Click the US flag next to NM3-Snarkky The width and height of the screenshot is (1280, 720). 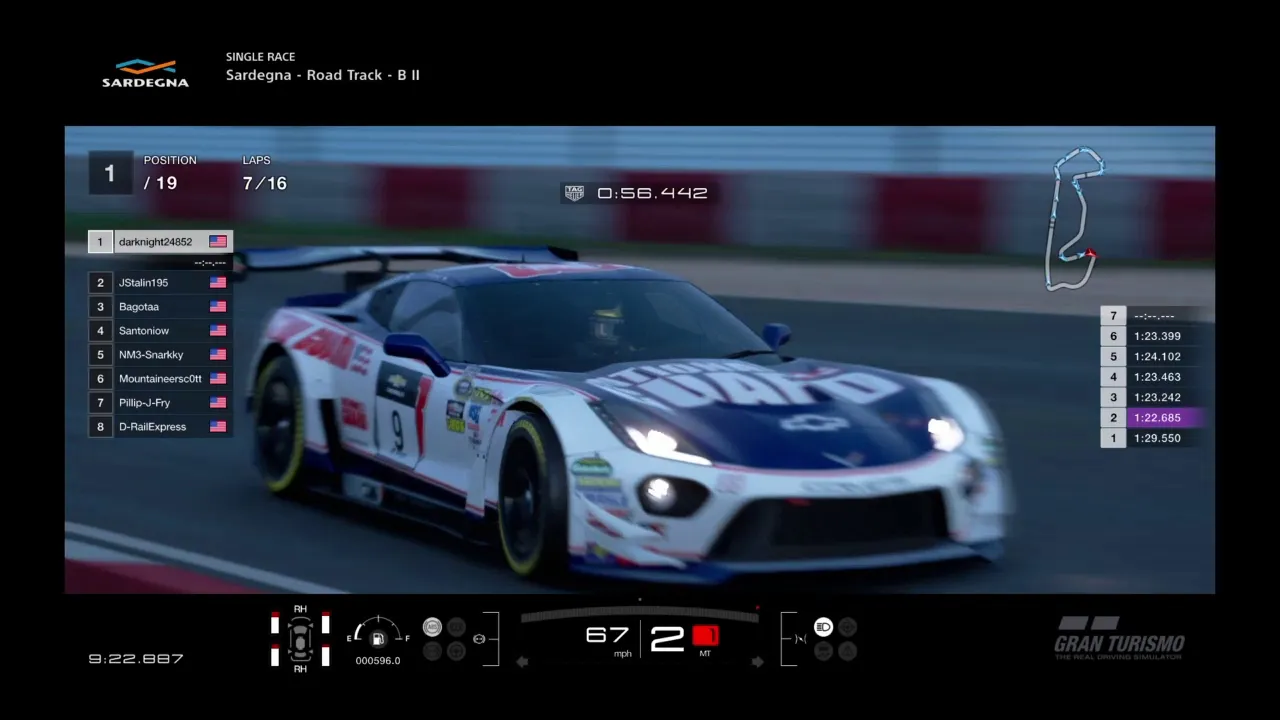[218, 355]
